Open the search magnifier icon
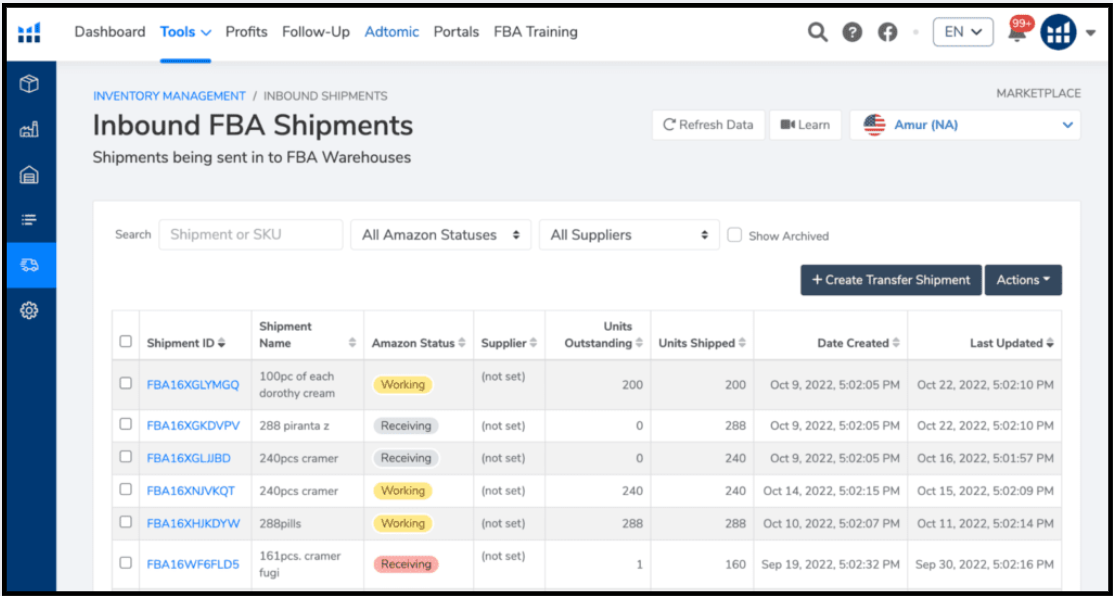1113x596 pixels. tap(818, 32)
